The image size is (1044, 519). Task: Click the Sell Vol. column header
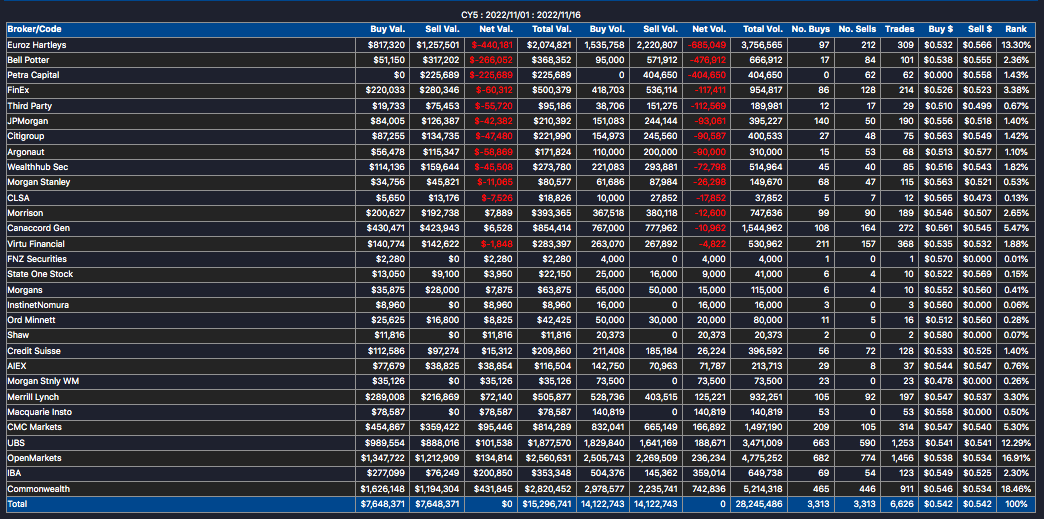(x=660, y=29)
